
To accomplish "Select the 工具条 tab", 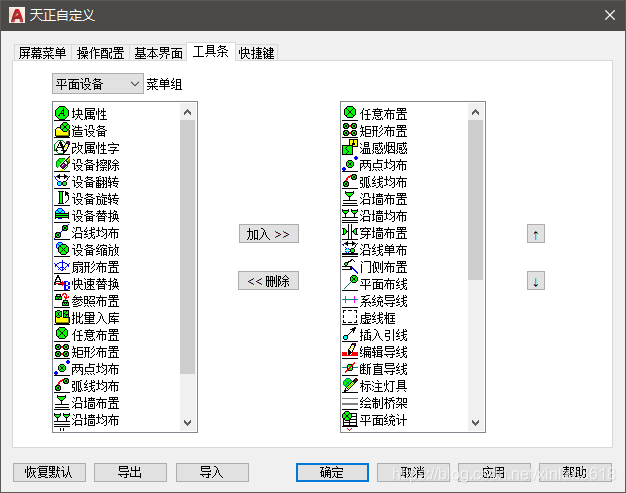I will (211, 51).
